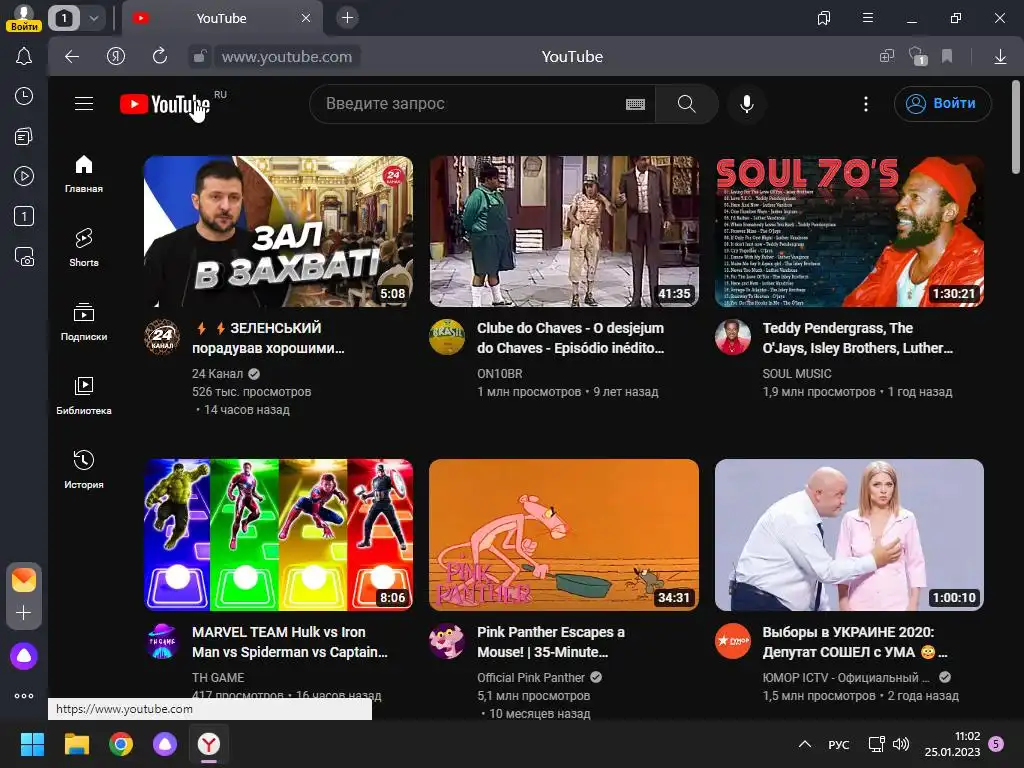The width and height of the screenshot is (1024, 768).
Task: Click the site padlock icon
Action: pos(199,57)
